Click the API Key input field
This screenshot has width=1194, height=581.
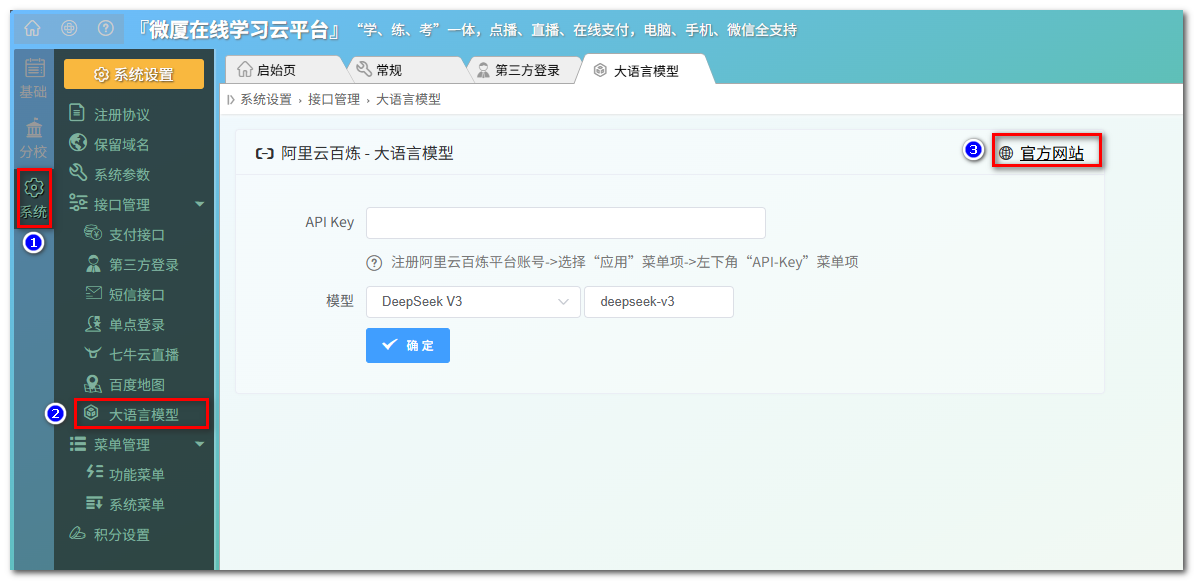coord(565,223)
